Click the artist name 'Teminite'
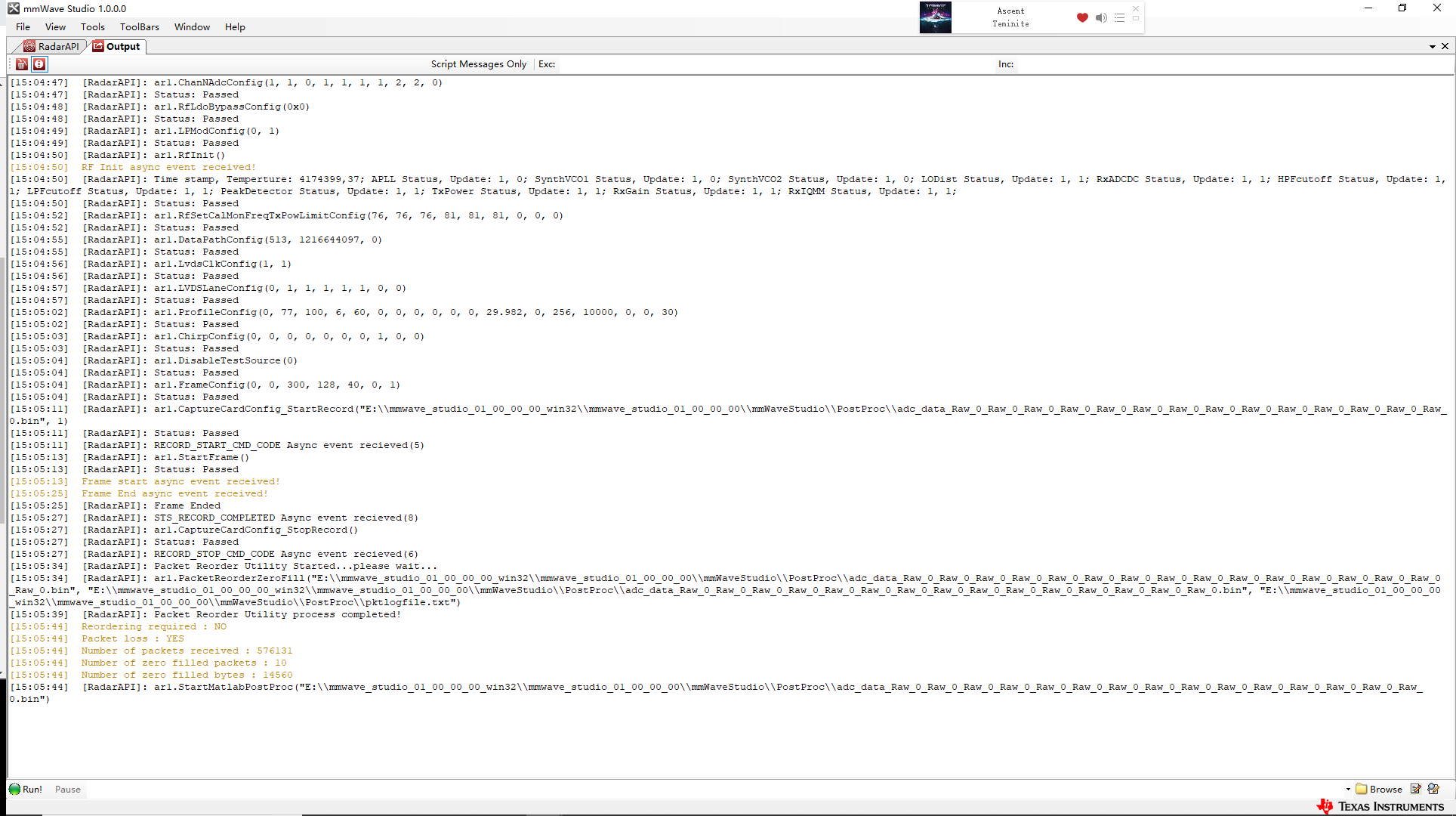 click(1010, 23)
